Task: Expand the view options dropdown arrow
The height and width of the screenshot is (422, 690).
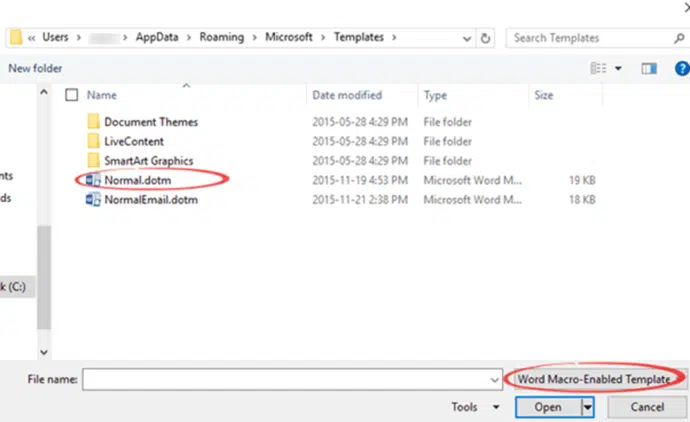Action: [x=618, y=68]
